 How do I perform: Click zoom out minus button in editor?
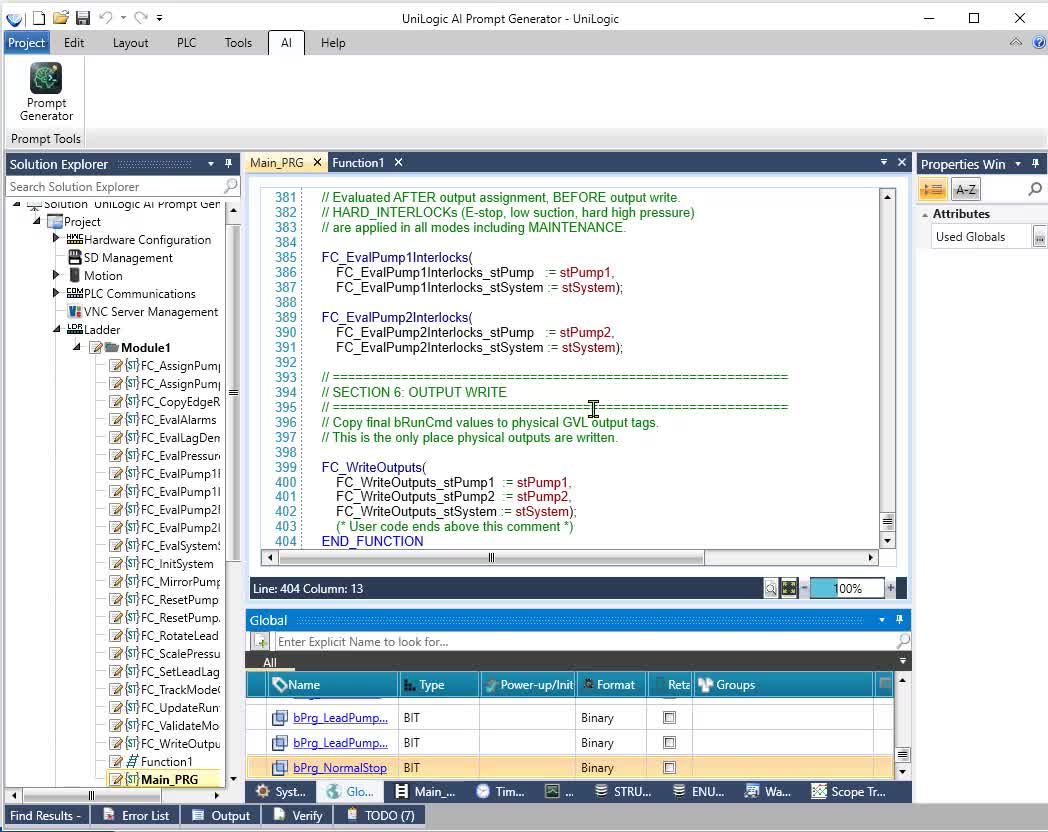tap(804, 589)
